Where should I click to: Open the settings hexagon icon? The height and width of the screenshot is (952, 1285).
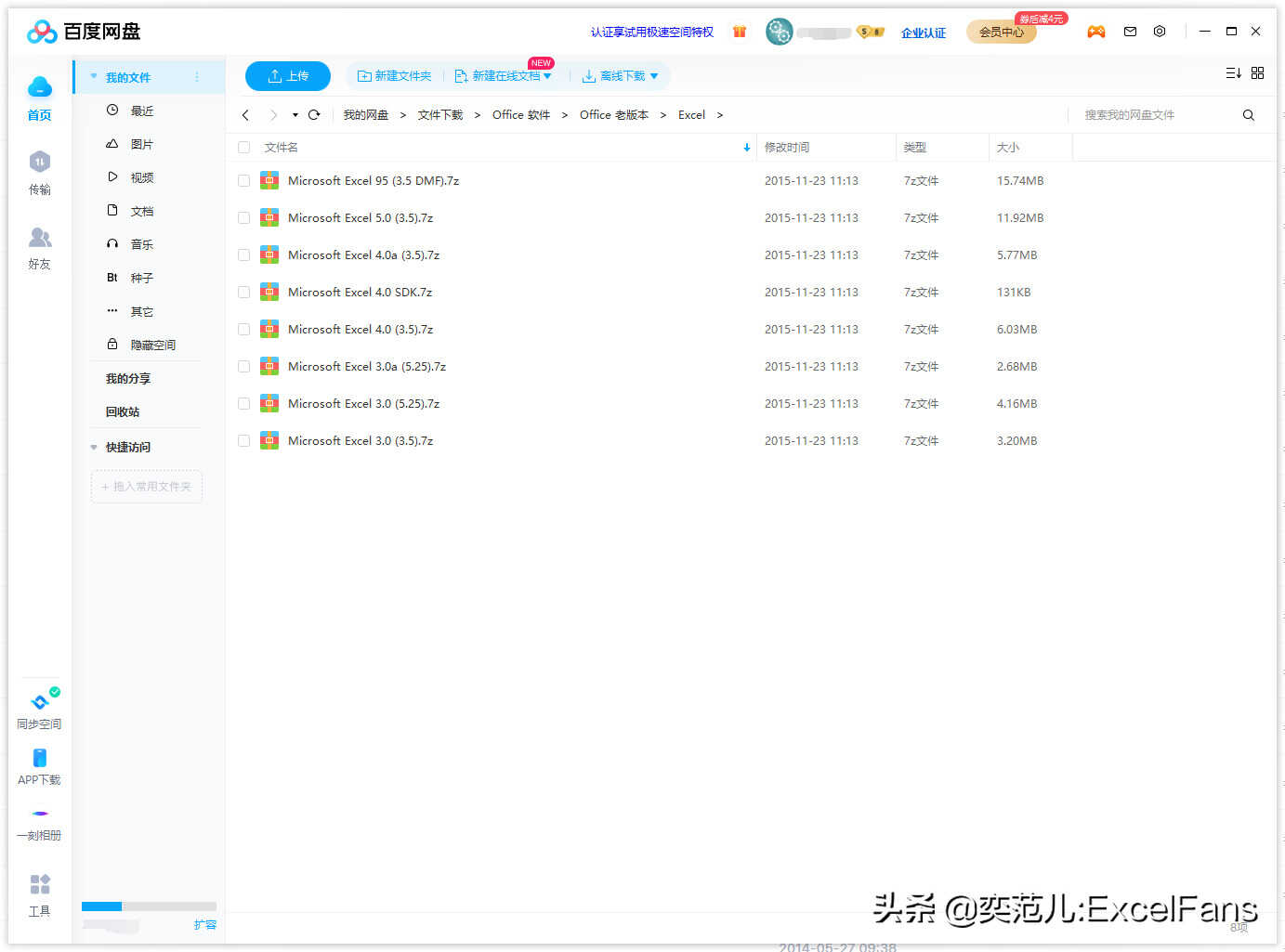pos(1160,32)
